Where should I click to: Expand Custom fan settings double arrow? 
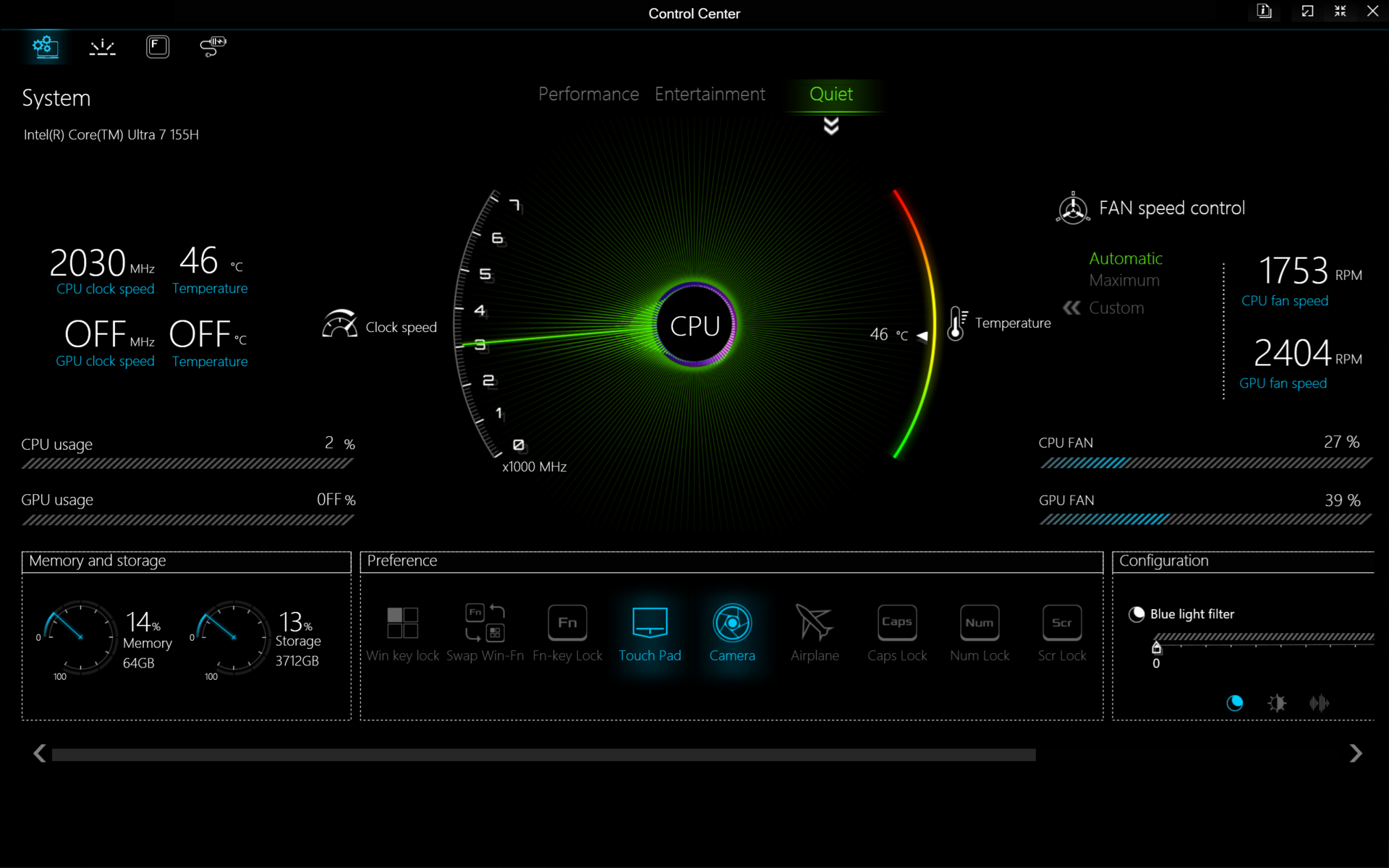[1072, 308]
